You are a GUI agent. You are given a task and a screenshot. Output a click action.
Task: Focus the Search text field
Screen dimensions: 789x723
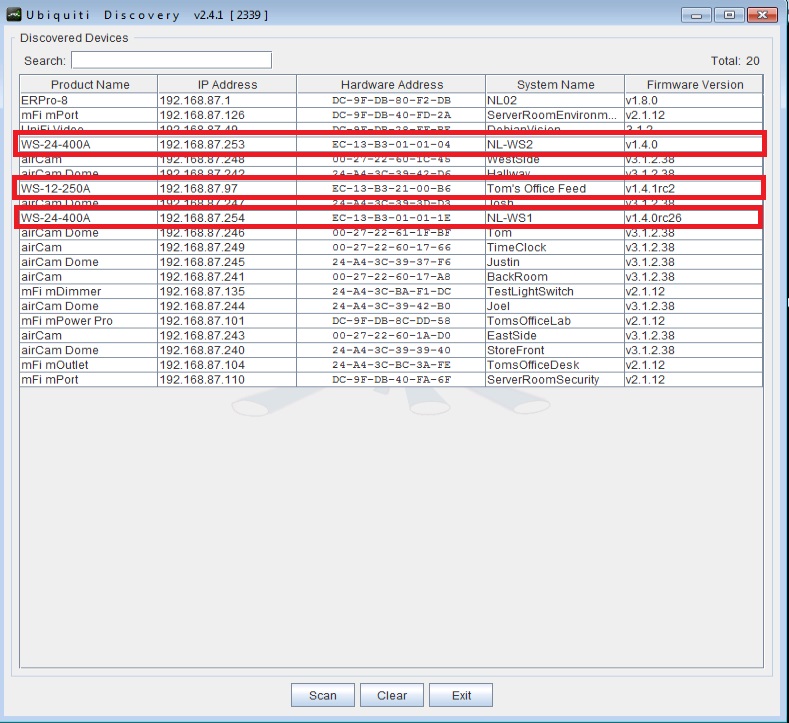tap(171, 60)
